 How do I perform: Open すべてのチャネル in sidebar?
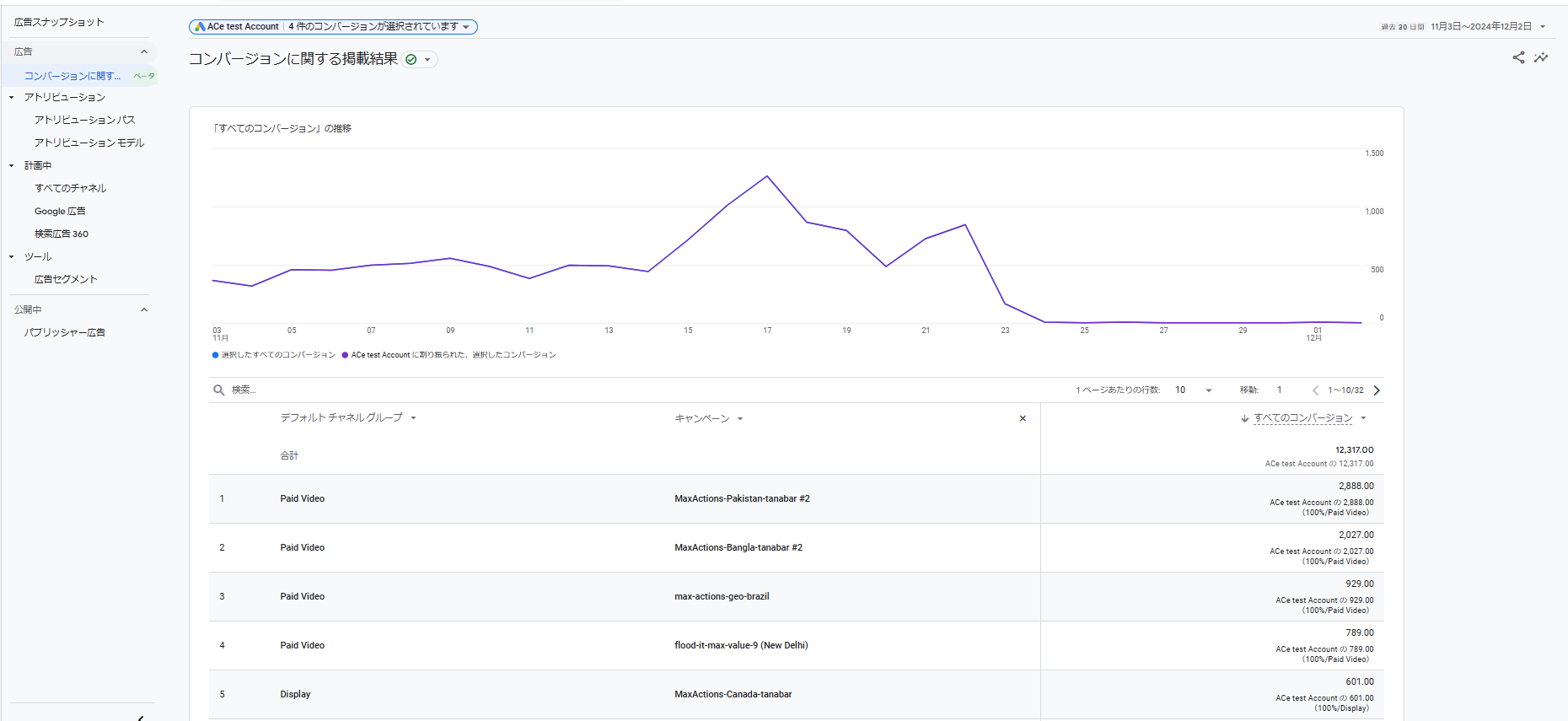pos(71,188)
